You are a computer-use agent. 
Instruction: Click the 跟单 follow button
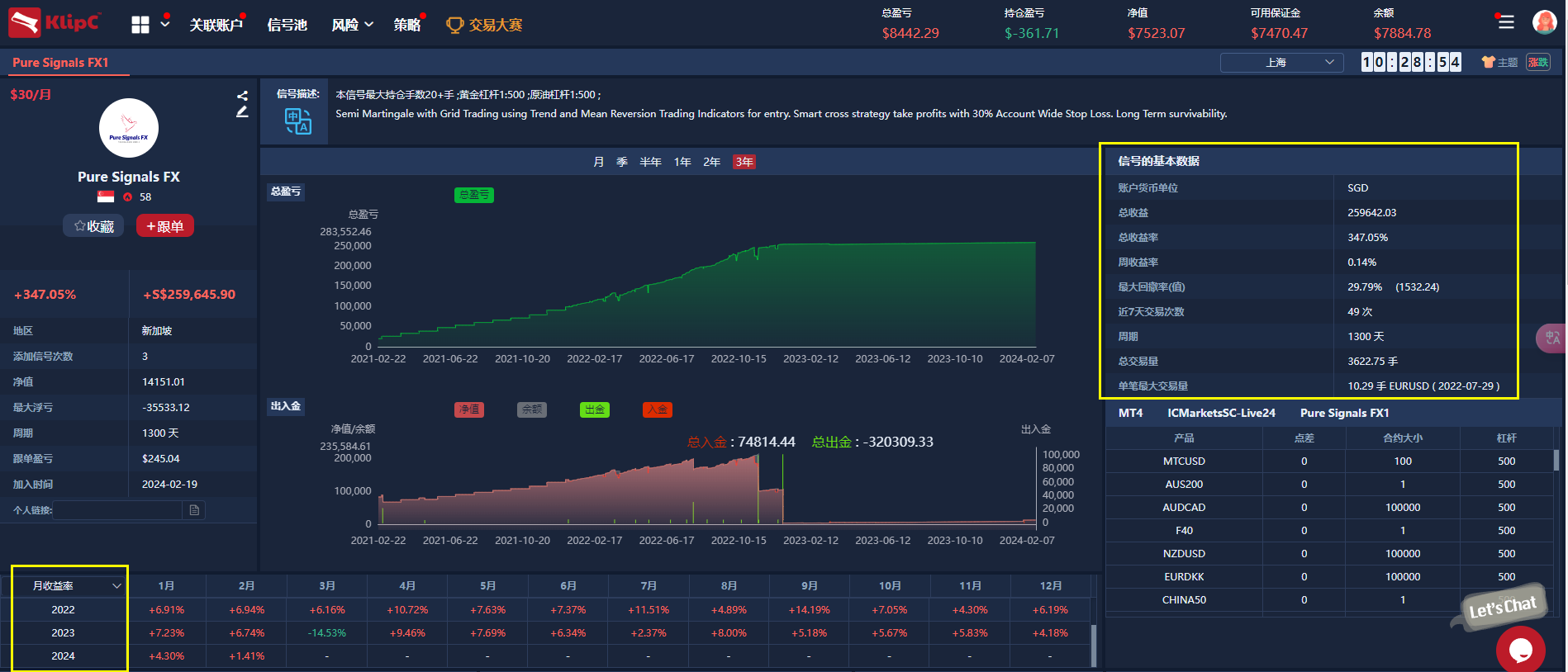165,226
